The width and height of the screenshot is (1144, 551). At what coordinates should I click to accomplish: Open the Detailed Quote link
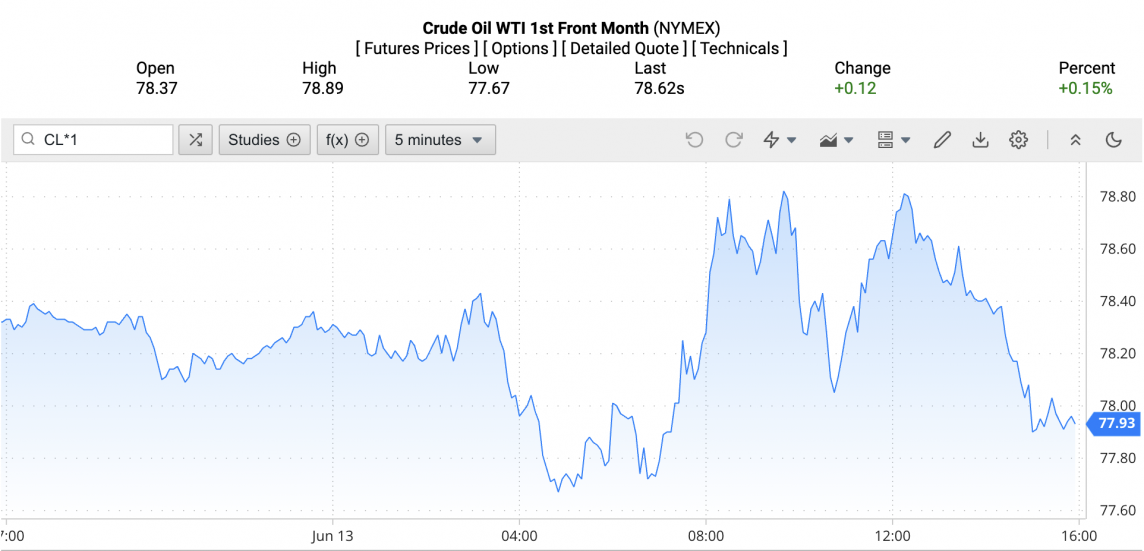click(x=624, y=48)
